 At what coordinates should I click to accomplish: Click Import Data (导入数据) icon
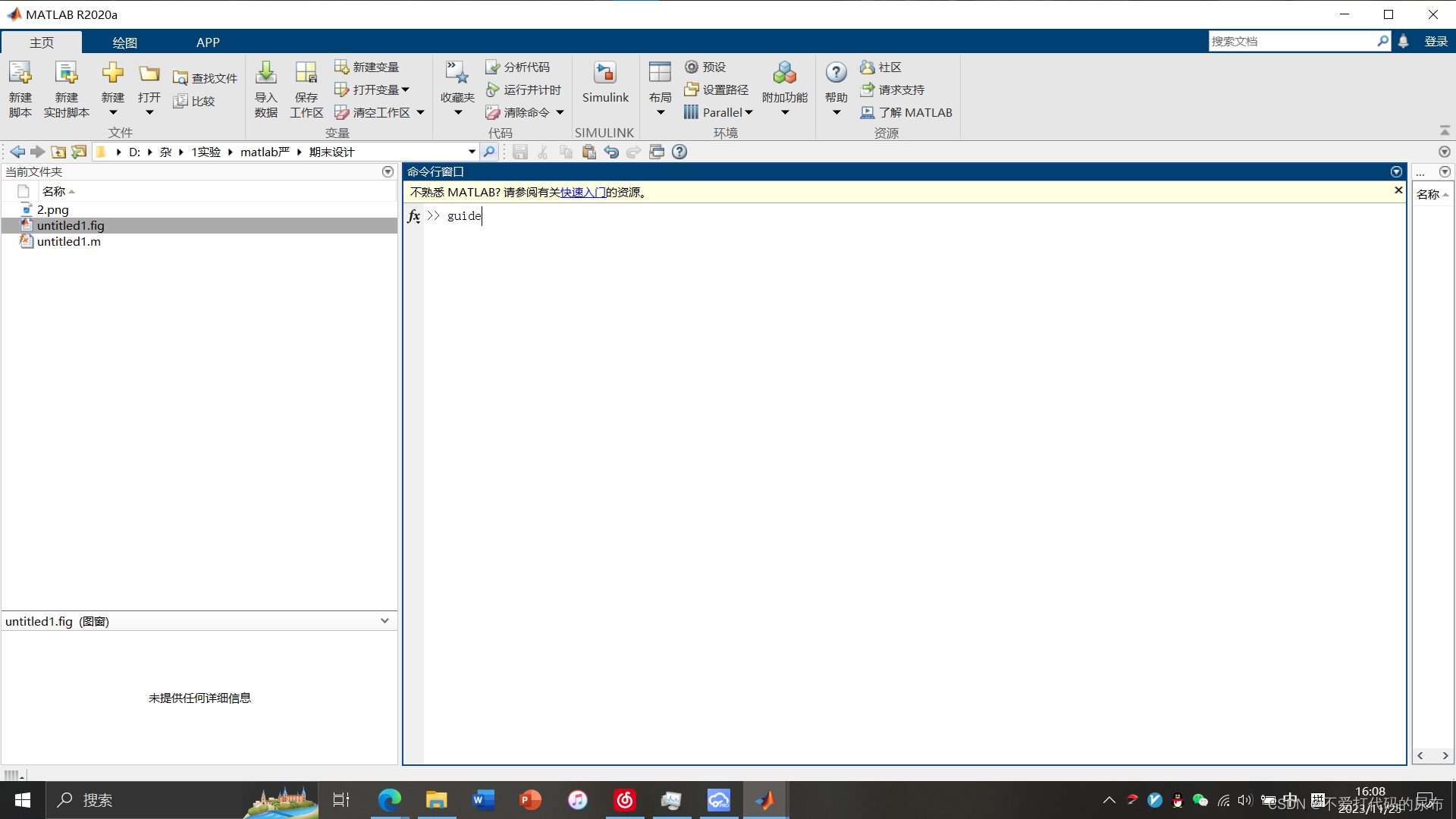point(265,74)
